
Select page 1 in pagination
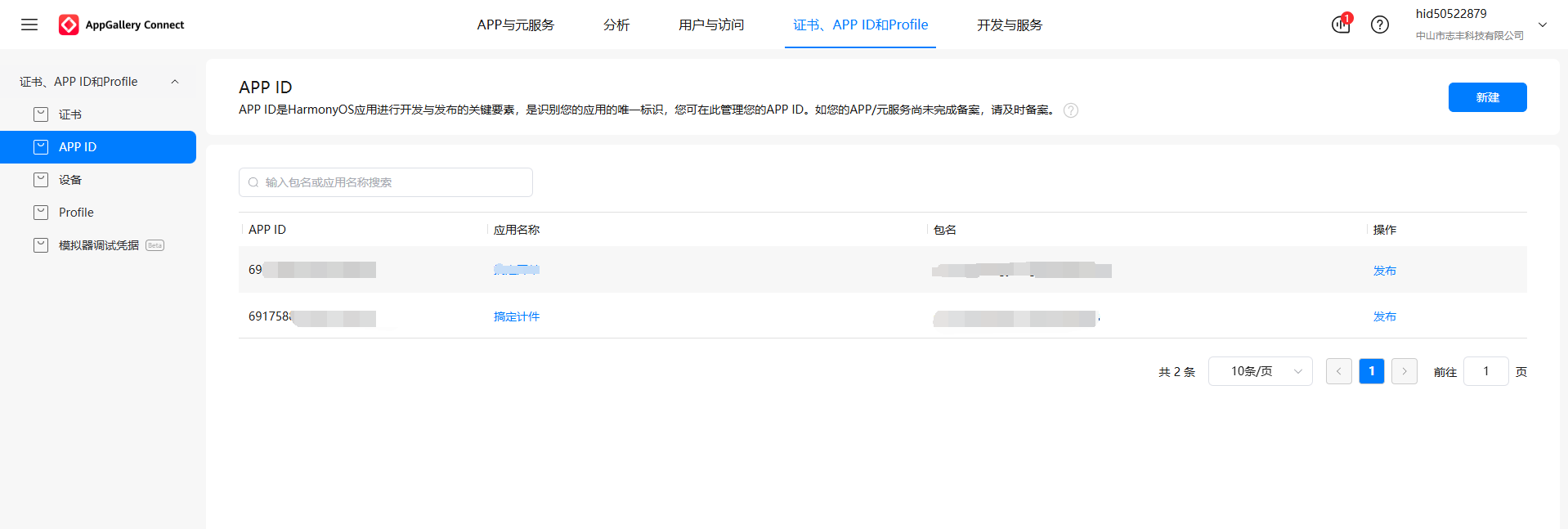[1372, 371]
